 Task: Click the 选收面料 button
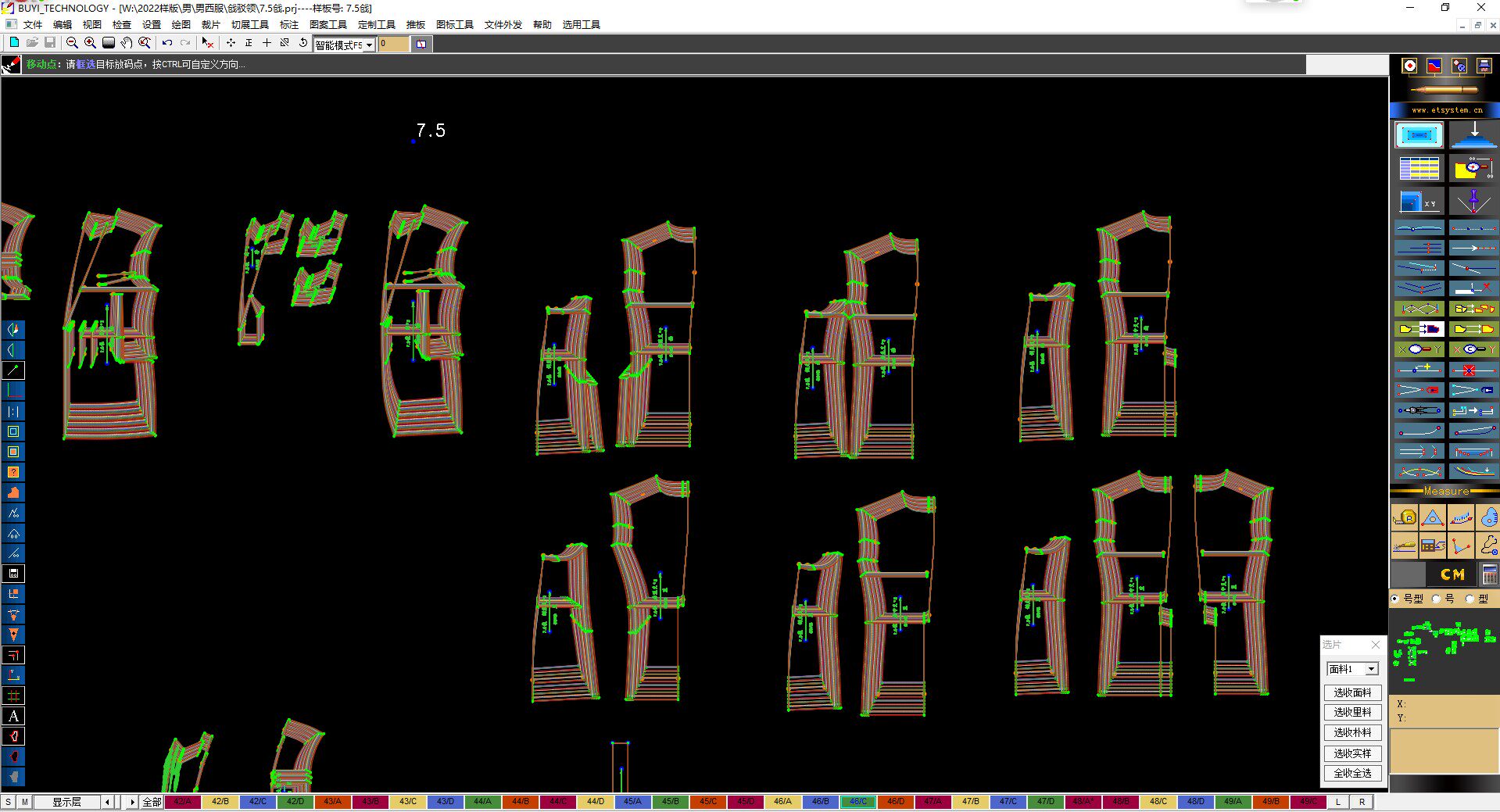point(1352,692)
